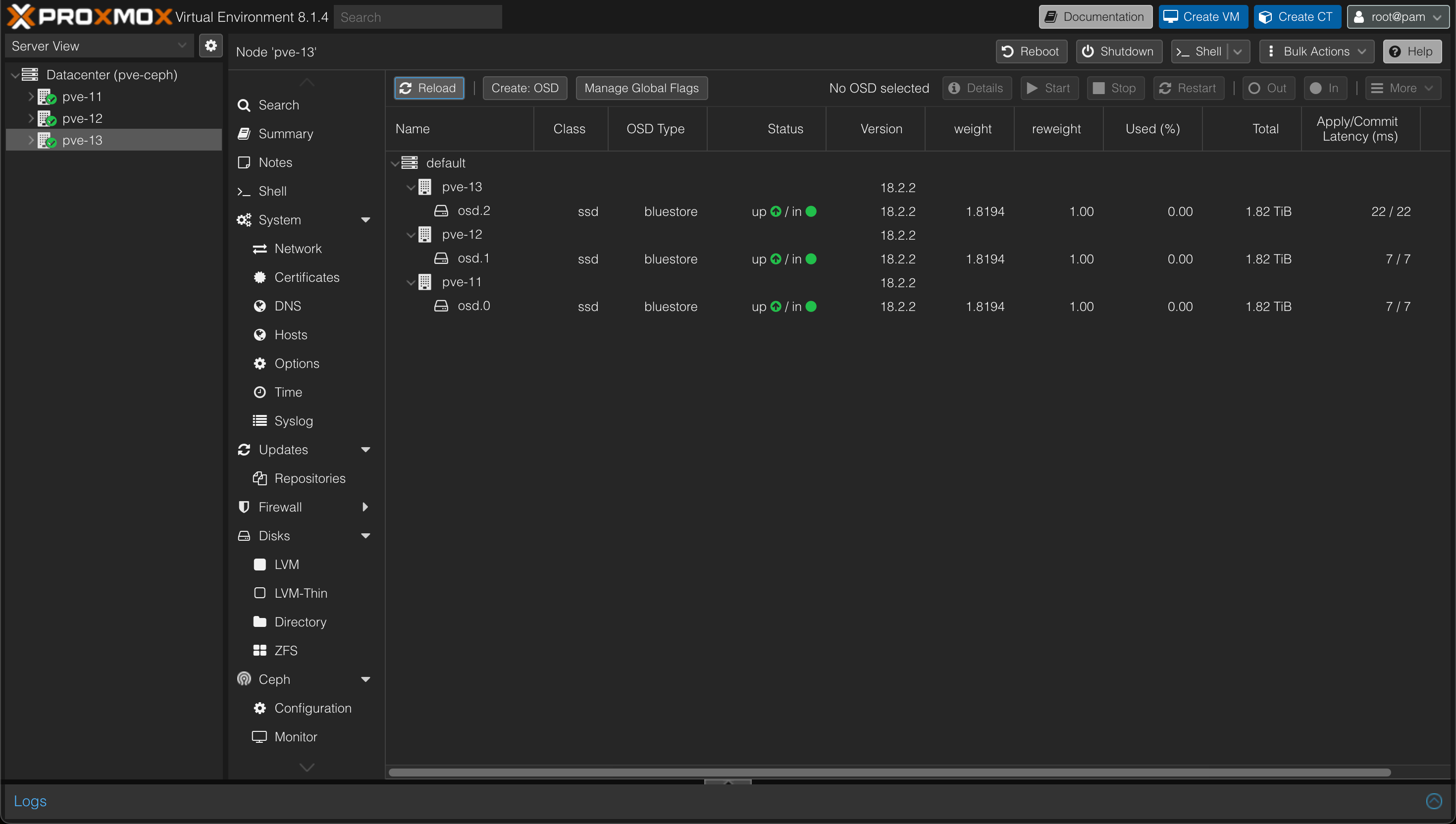Click the horizontal scrollbar under the OSD table

[889, 772]
